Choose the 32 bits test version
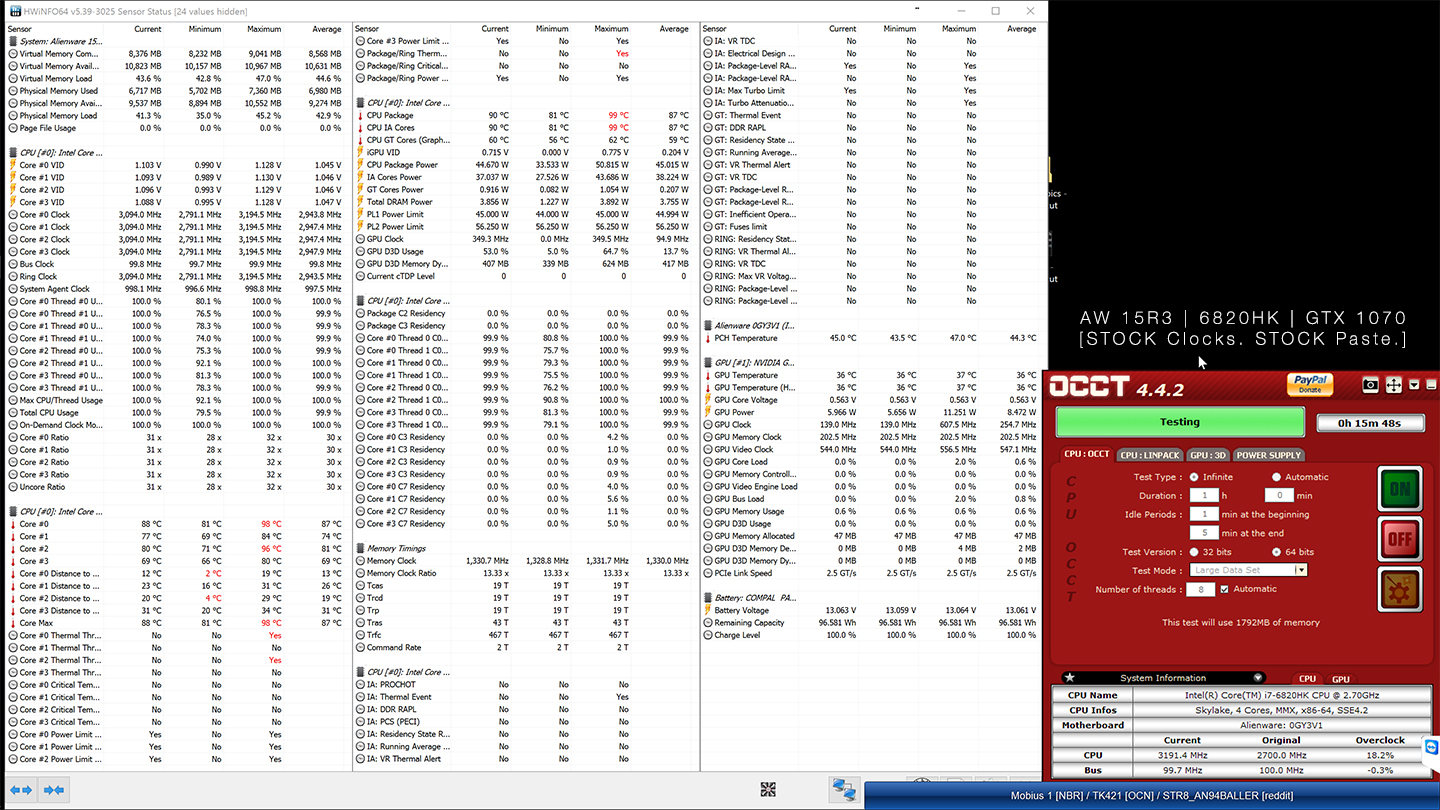The image size is (1440, 810). tap(1194, 552)
